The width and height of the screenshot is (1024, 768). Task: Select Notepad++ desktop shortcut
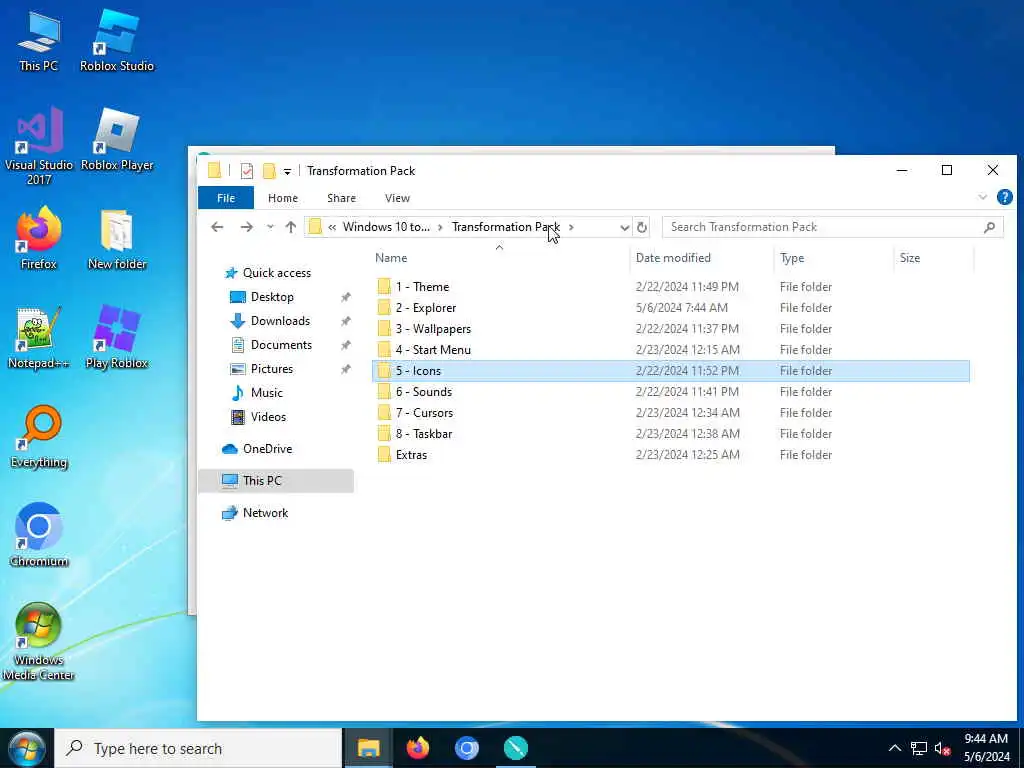coord(39,338)
